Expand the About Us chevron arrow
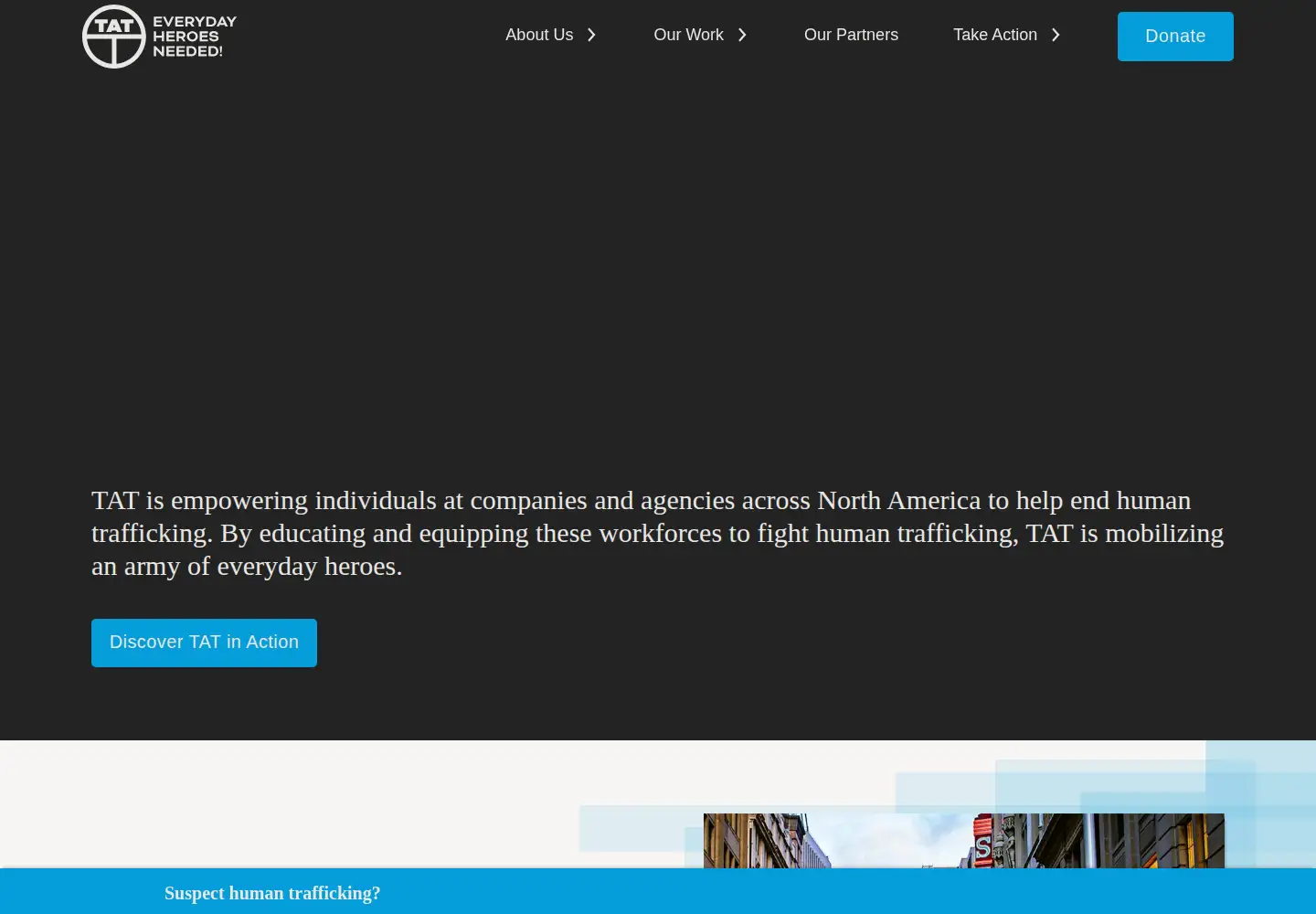This screenshot has width=1316, height=914. pyautogui.click(x=591, y=35)
